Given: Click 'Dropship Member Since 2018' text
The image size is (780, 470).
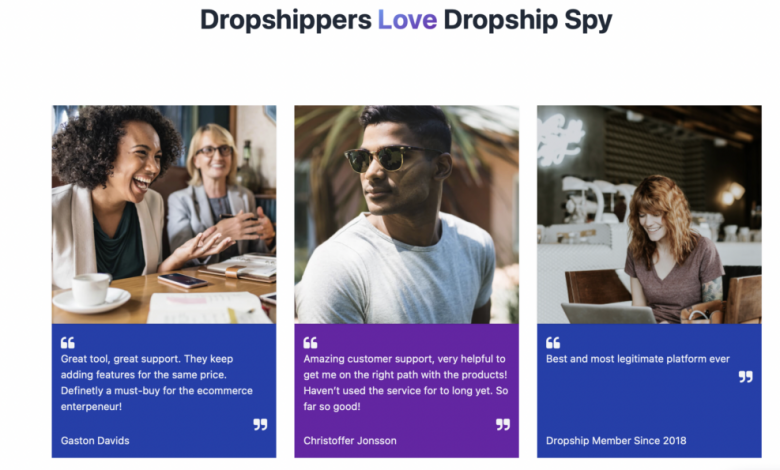Looking at the screenshot, I should [616, 441].
